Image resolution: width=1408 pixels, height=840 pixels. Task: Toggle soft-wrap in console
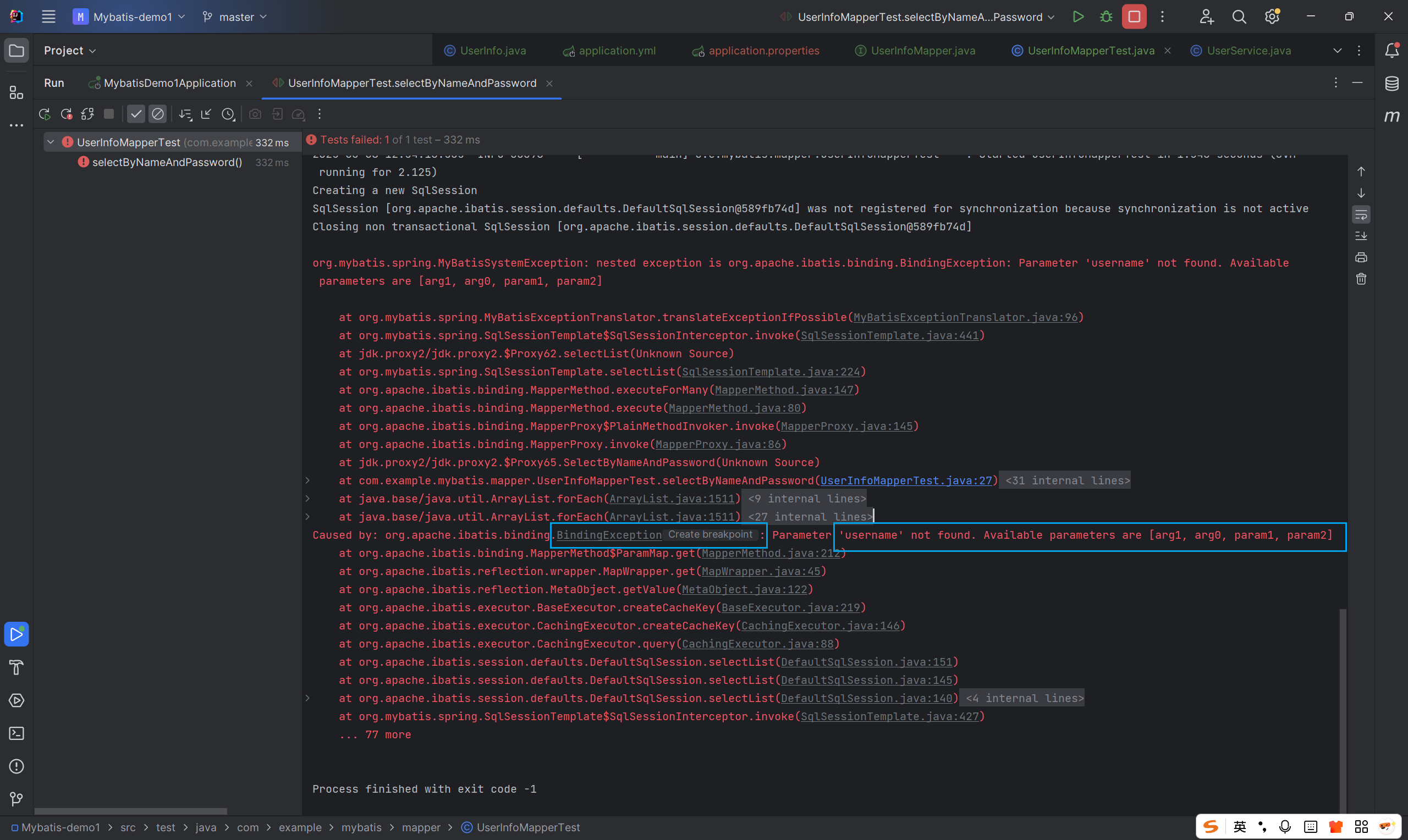1361,214
